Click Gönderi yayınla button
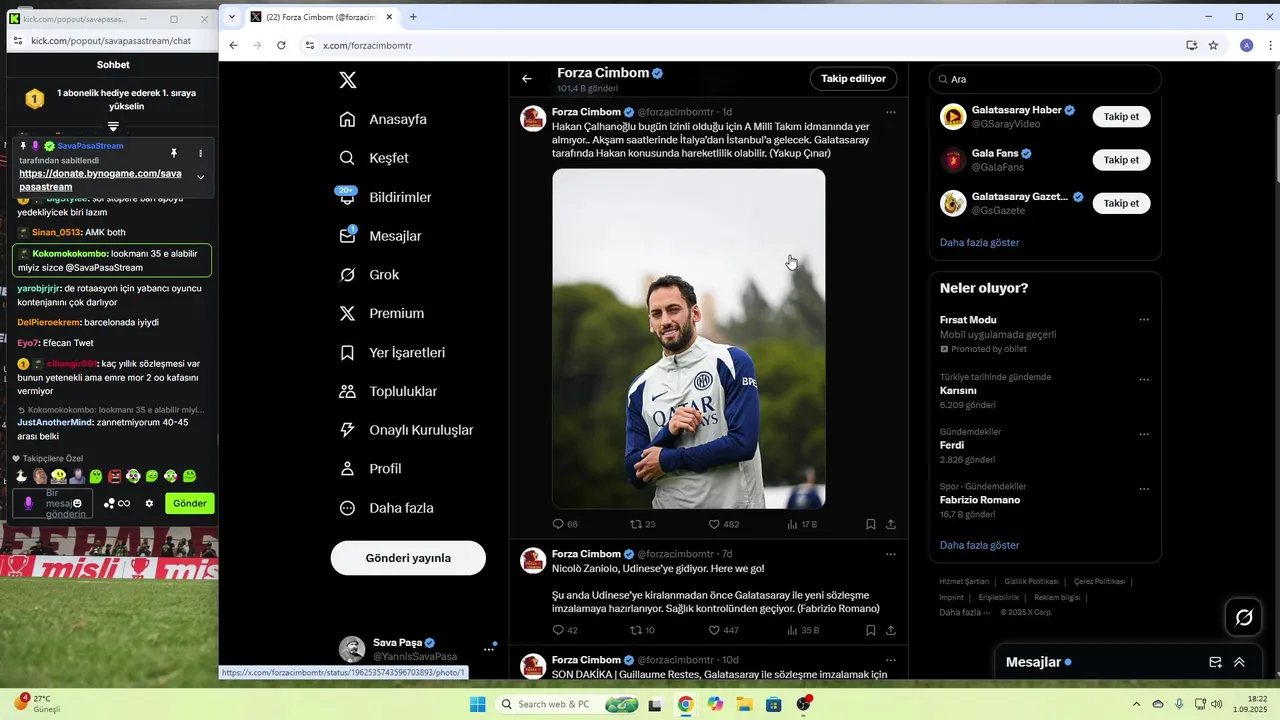The height and width of the screenshot is (720, 1280). click(408, 558)
